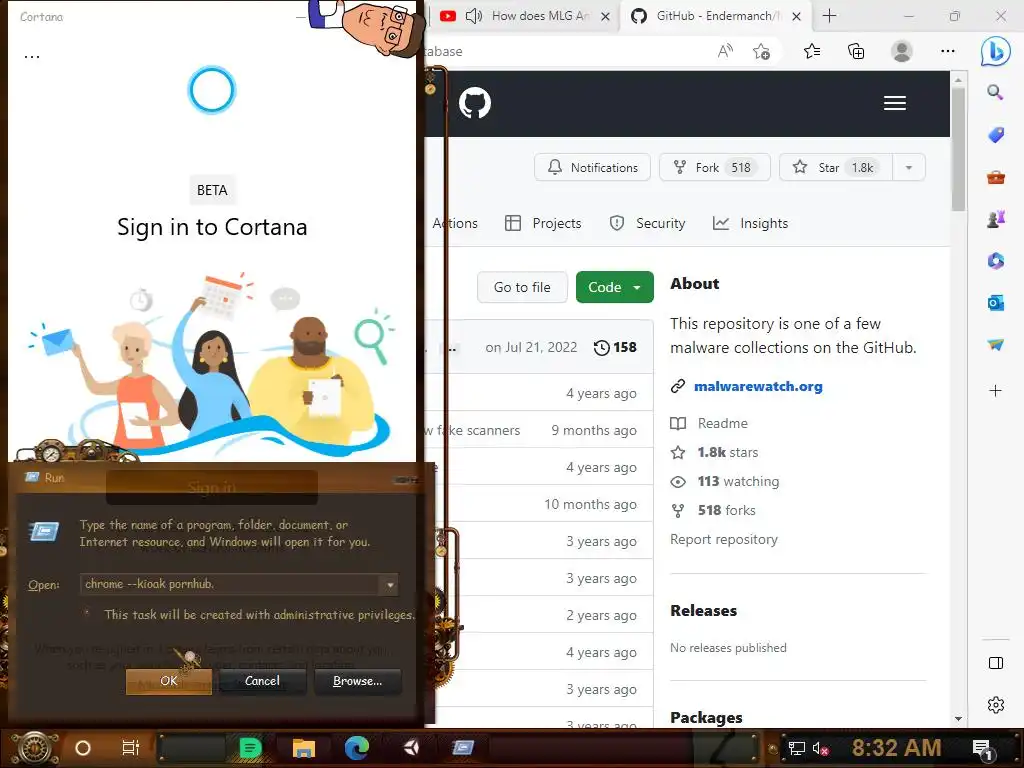The height and width of the screenshot is (768, 1024).
Task: Click Report repository link
Action: (x=724, y=539)
